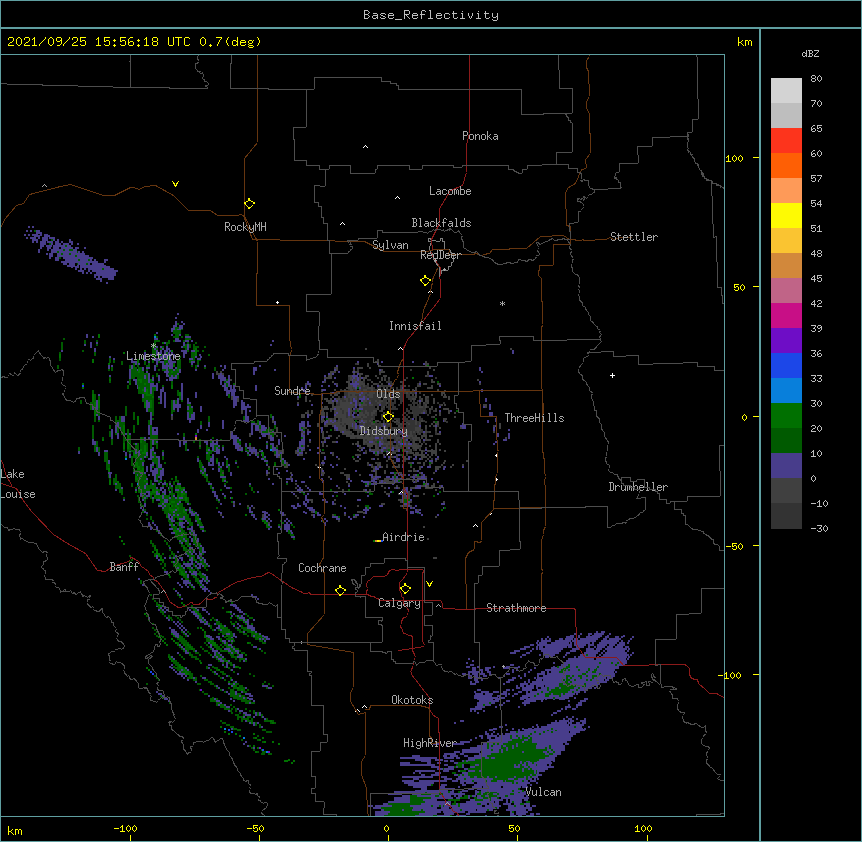Click the Blackfalds city label
This screenshot has width=862, height=842.
pos(441,223)
